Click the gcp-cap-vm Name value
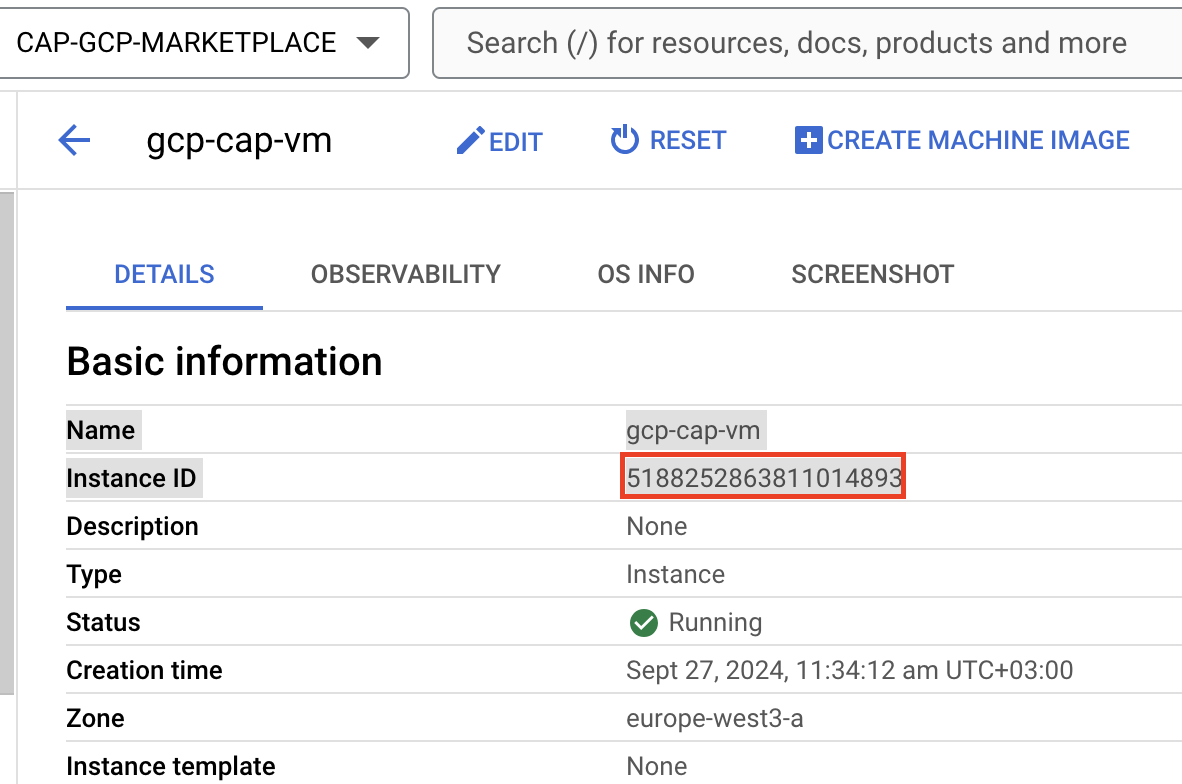 (695, 431)
